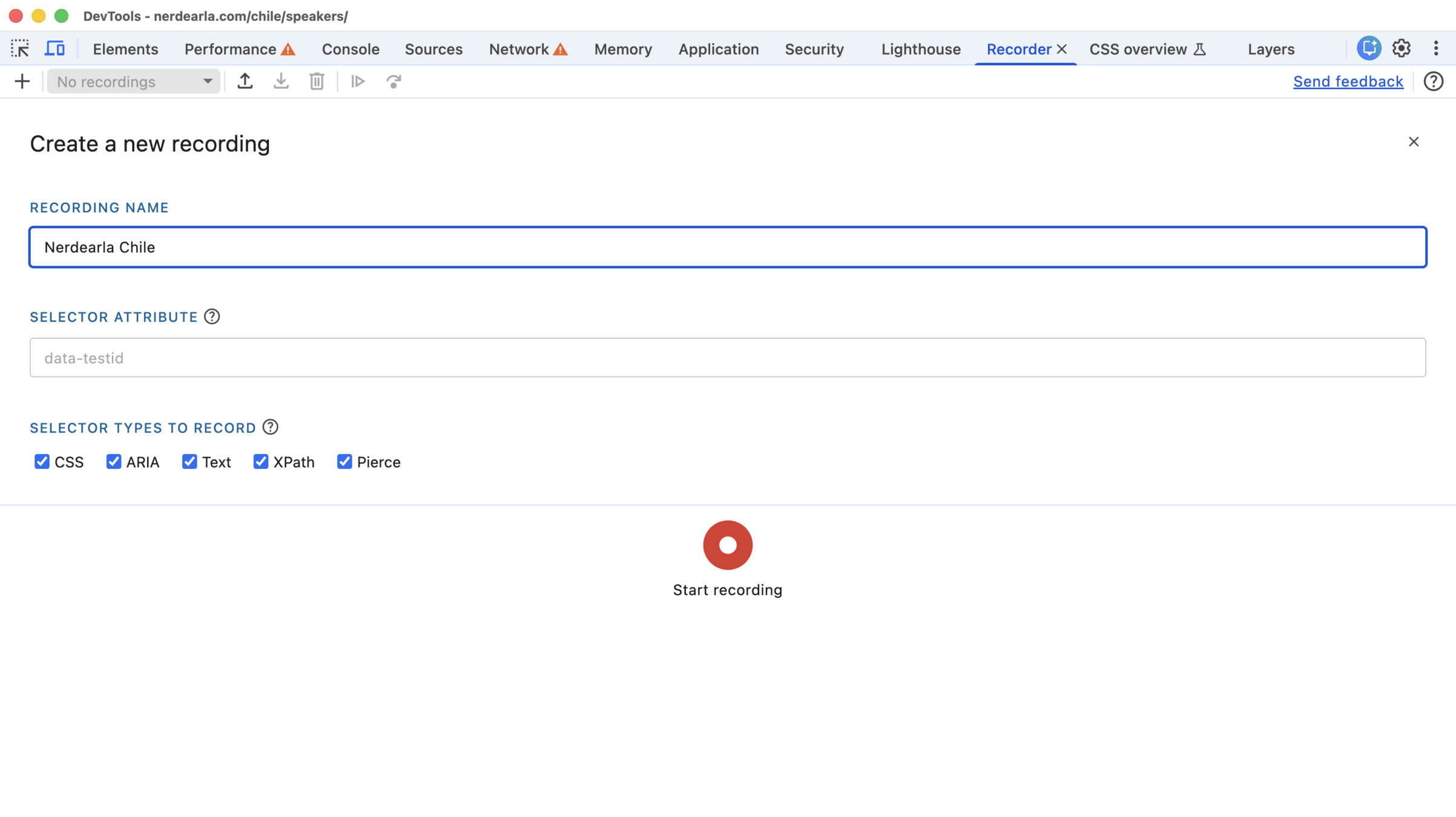1456x817 pixels.
Task: Click the data-testid selector attribute field
Action: pos(727,358)
